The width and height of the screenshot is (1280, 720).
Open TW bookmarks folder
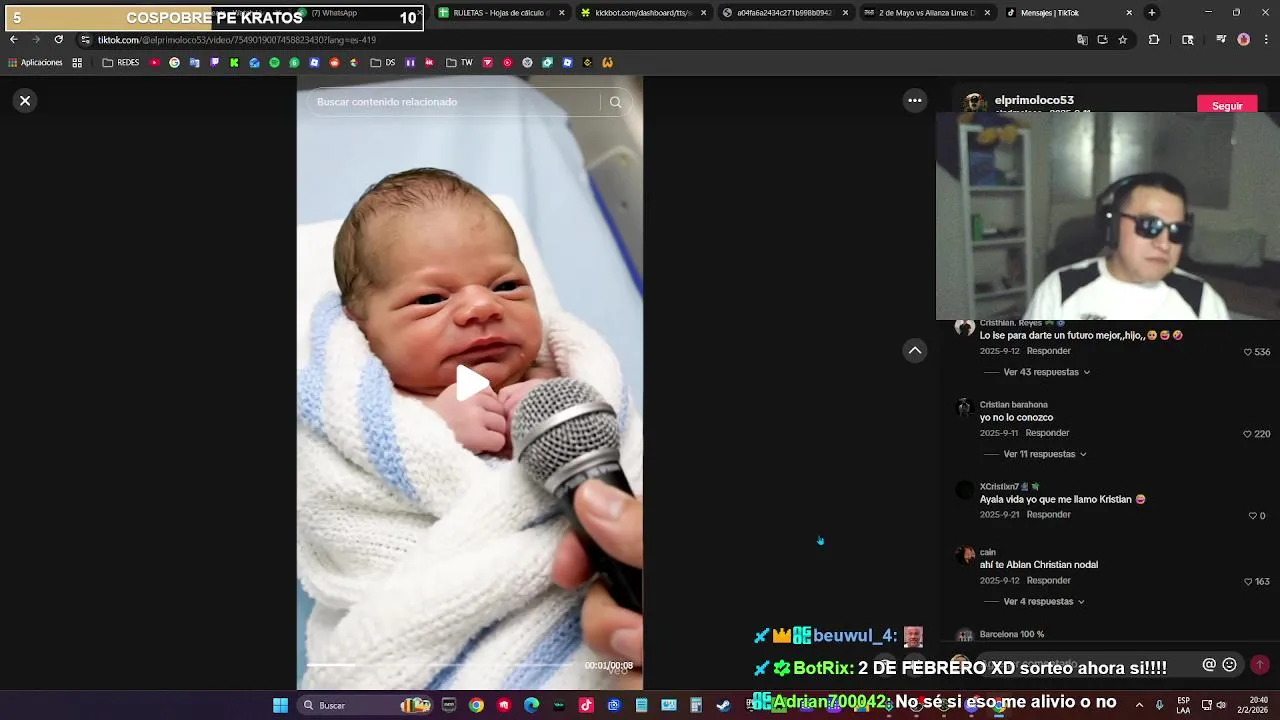459,62
